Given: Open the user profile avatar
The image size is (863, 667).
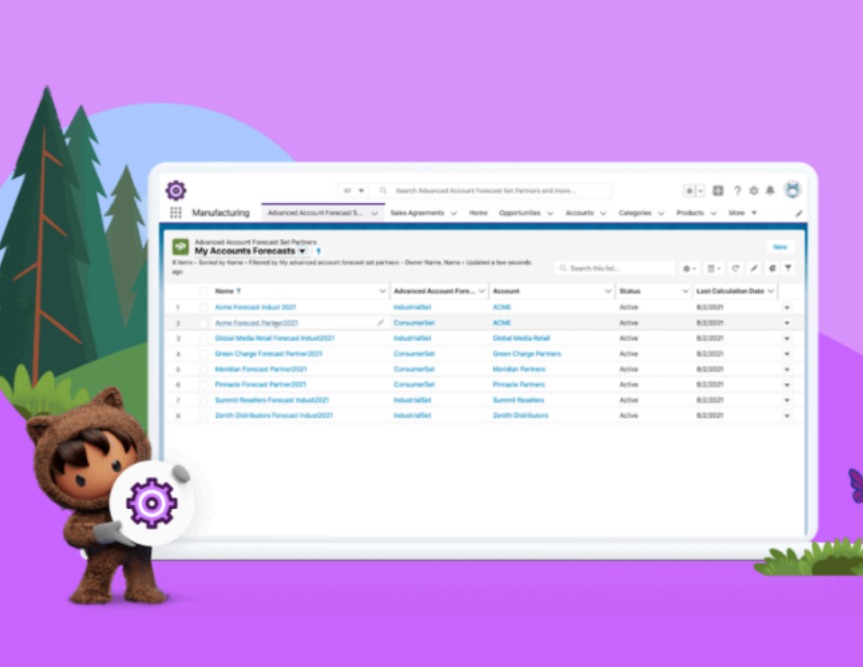Looking at the screenshot, I should click(x=793, y=190).
